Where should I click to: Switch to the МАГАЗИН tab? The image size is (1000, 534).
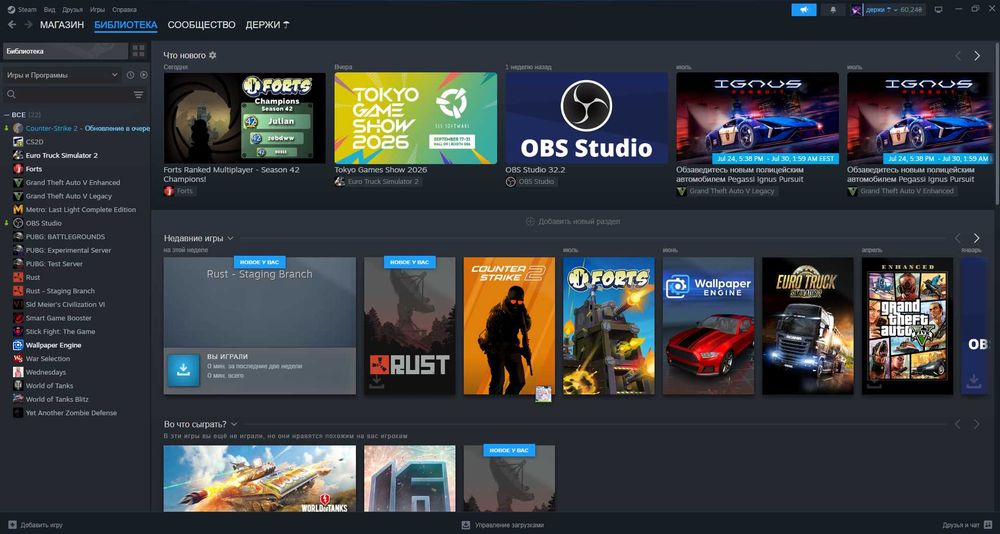(x=62, y=25)
